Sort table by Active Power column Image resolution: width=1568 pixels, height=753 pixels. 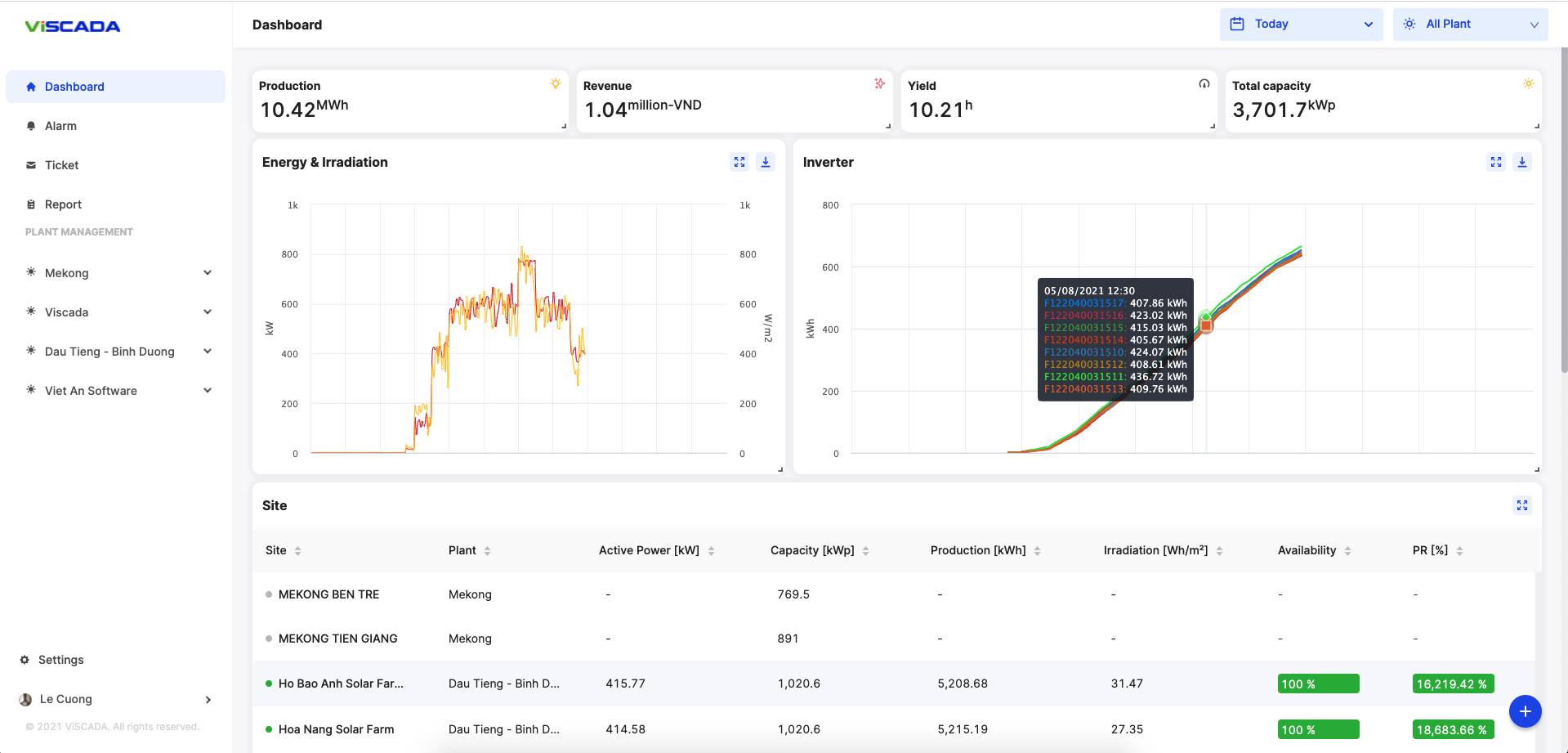(x=711, y=551)
